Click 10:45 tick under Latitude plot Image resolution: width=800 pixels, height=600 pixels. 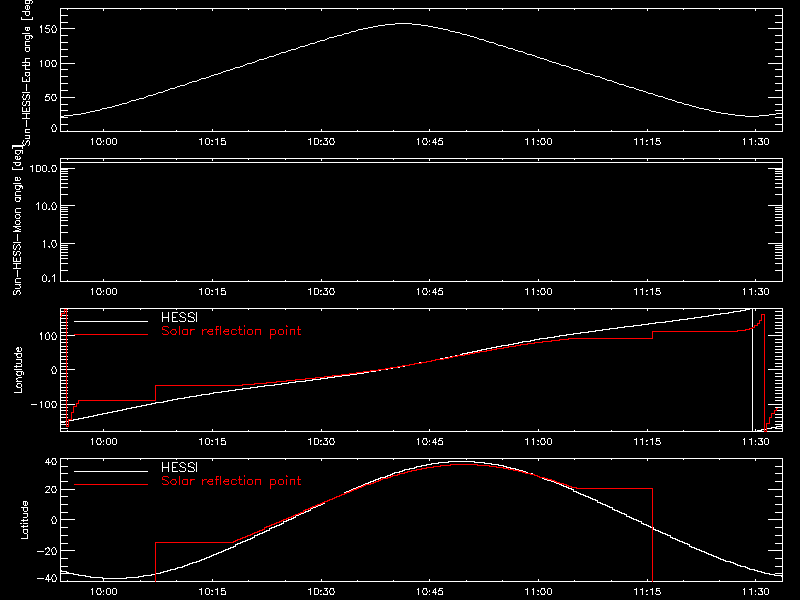(x=430, y=591)
